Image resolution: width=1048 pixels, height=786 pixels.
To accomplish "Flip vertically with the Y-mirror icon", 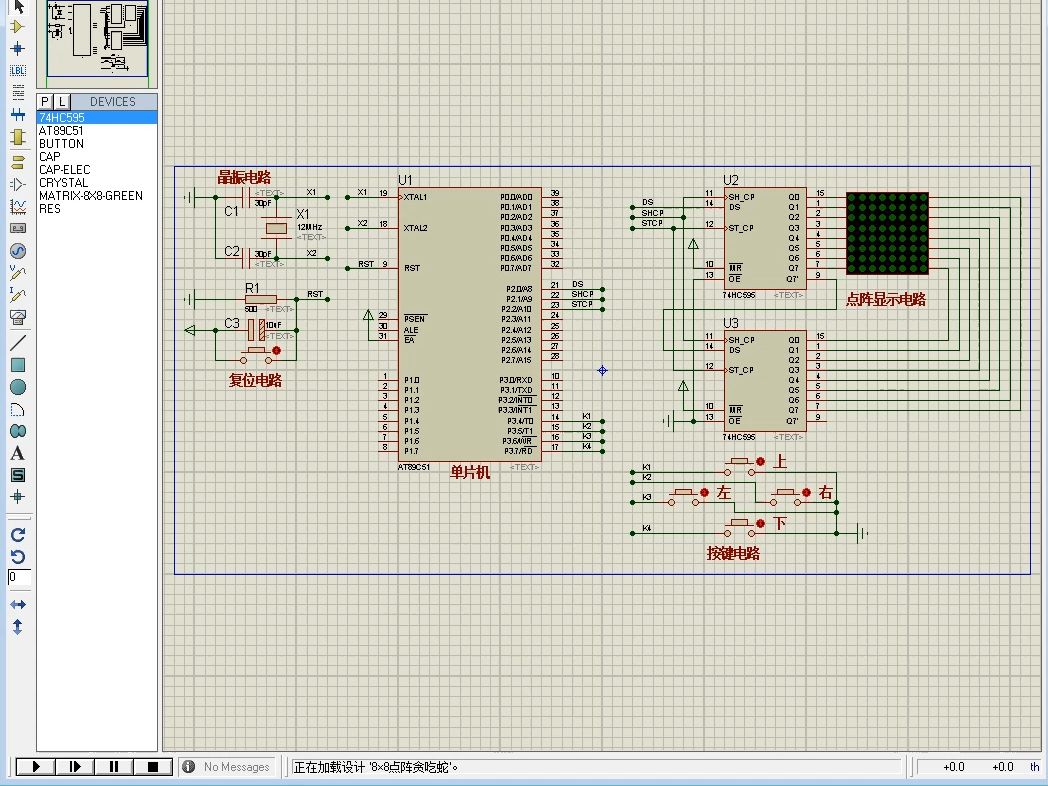I will [x=17, y=627].
